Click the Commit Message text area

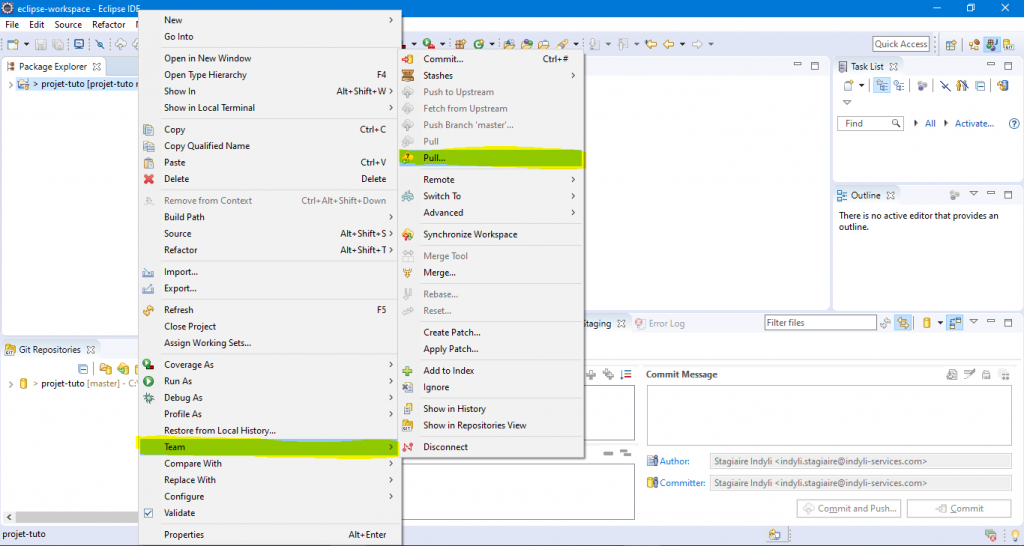(x=829, y=415)
